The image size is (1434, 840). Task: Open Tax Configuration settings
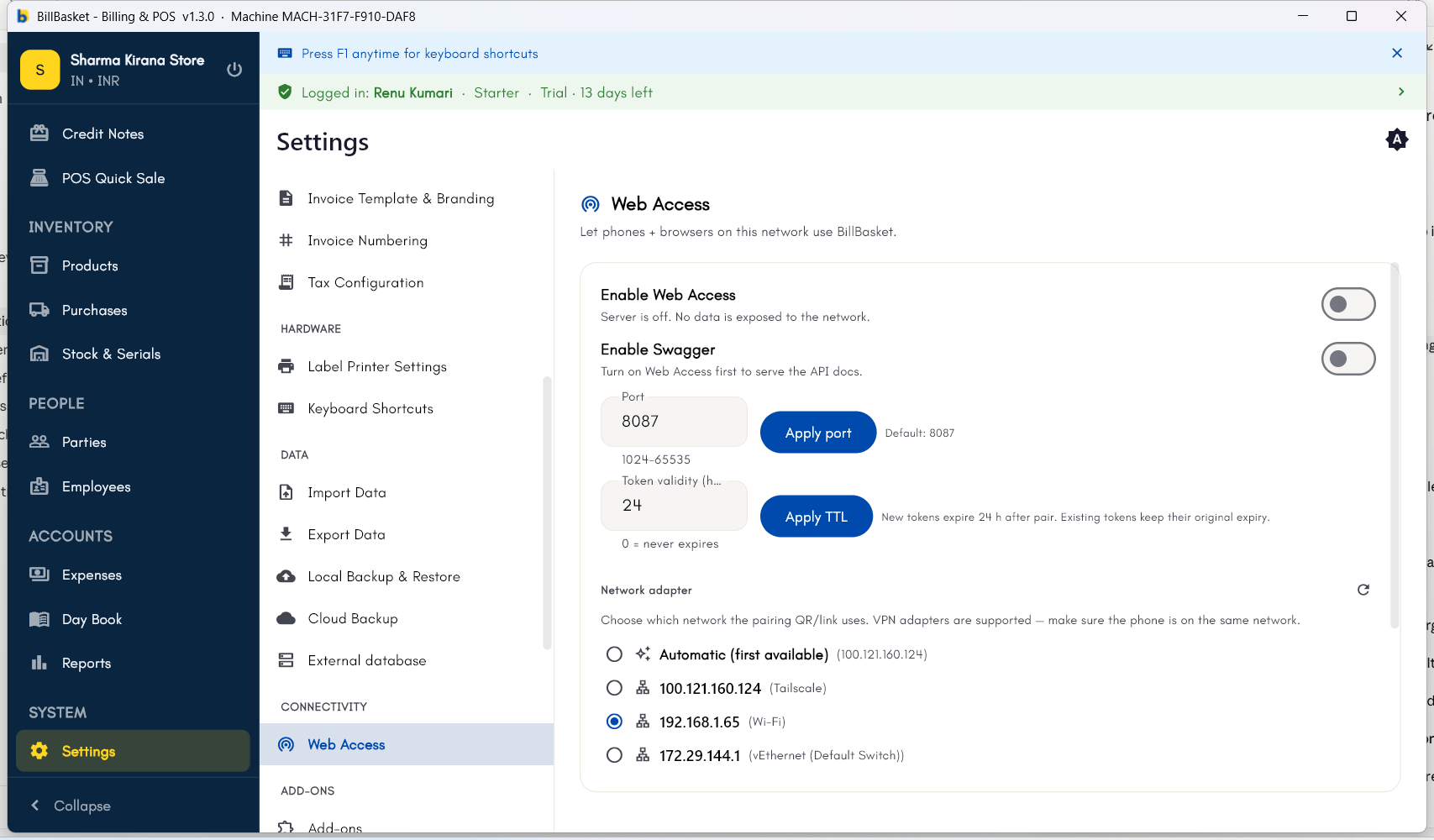[x=407, y=282]
